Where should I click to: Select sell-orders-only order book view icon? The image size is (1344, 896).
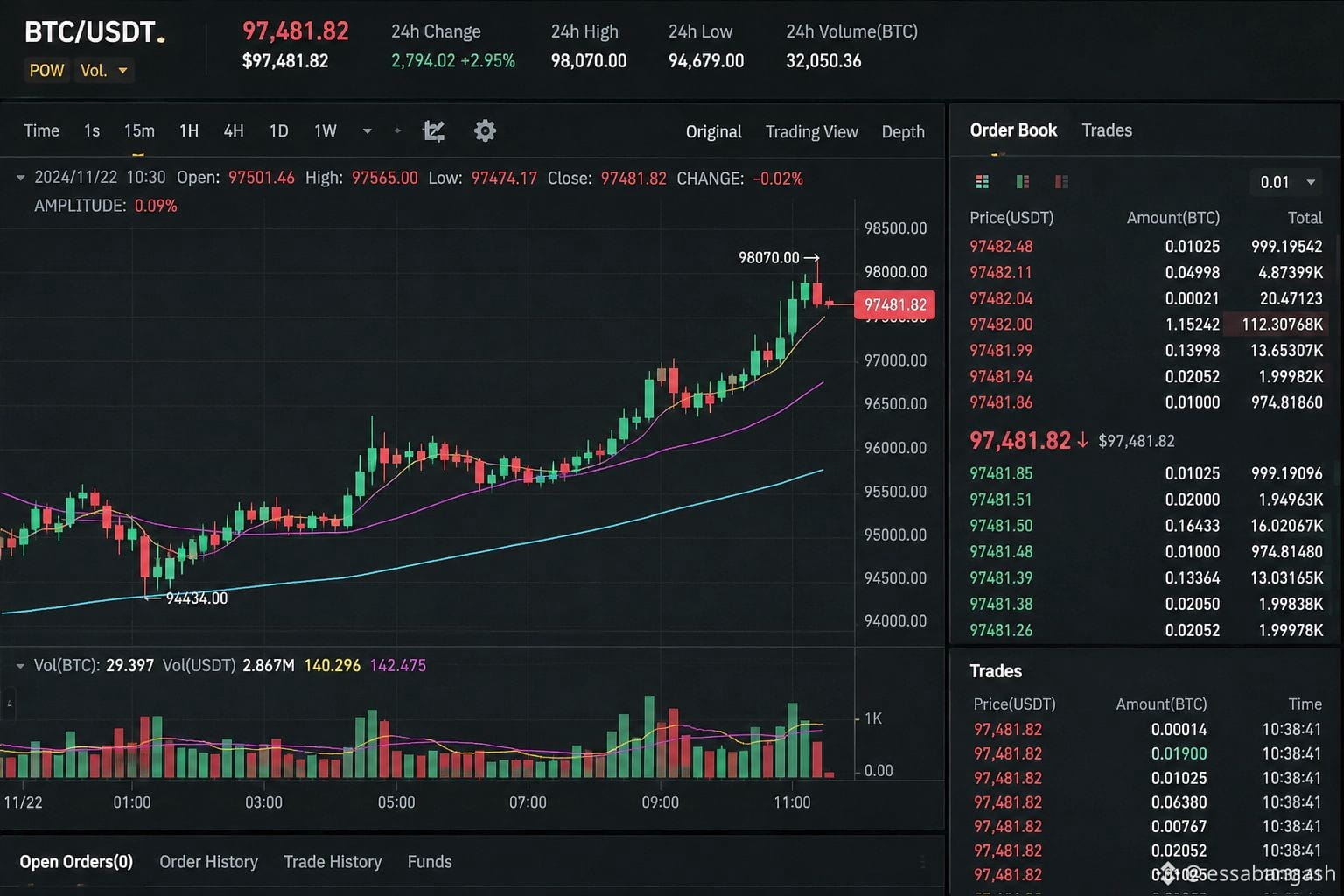point(1061,182)
